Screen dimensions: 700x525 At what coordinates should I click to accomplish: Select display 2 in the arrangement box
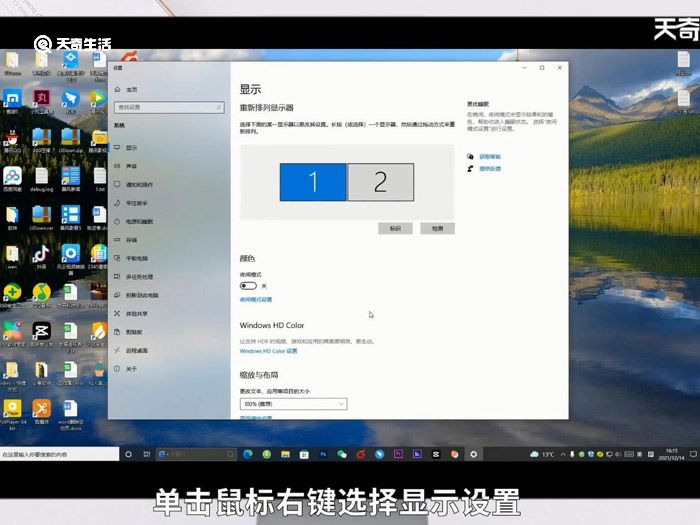pyautogui.click(x=380, y=182)
